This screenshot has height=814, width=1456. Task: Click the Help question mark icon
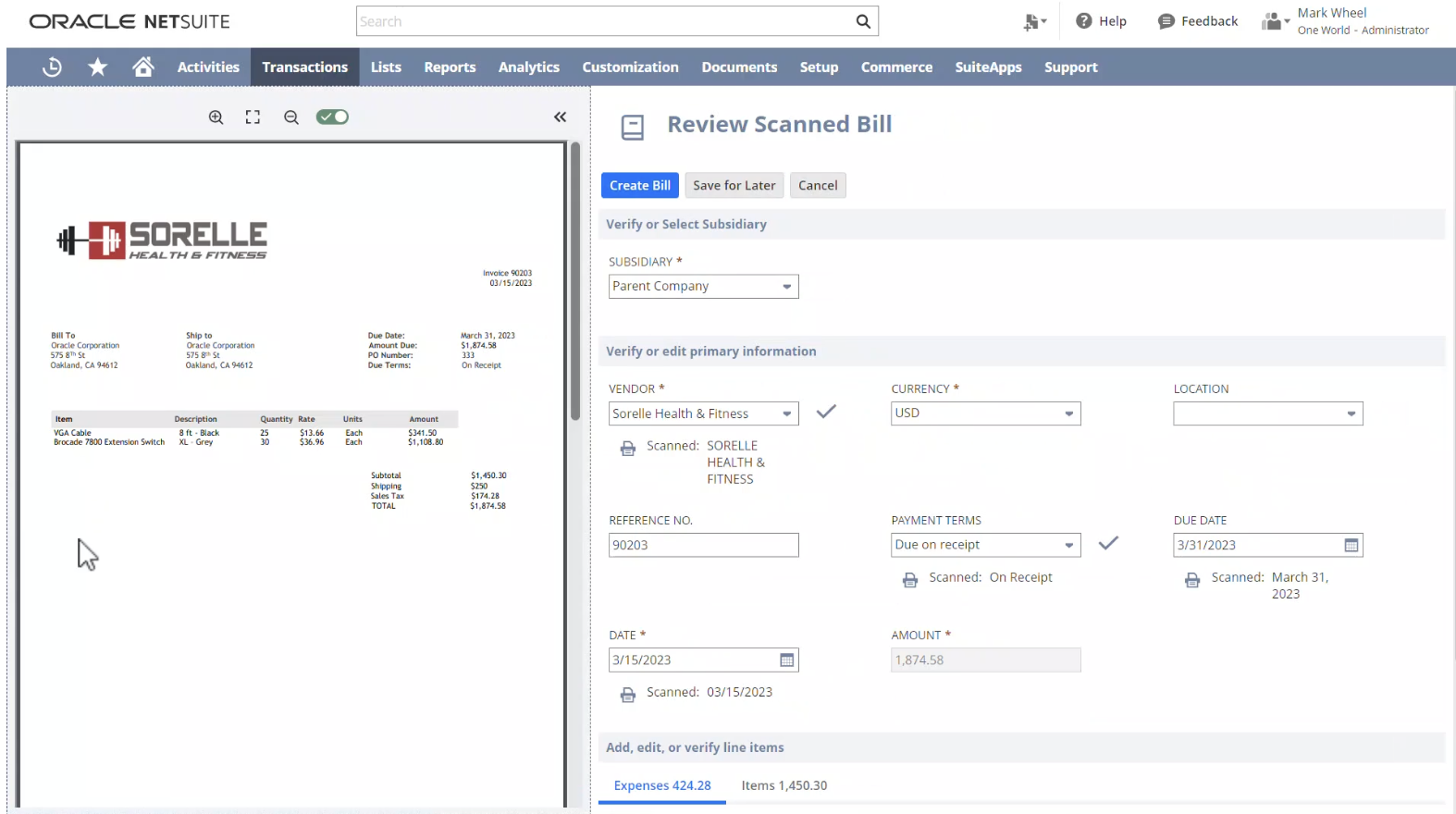(1083, 21)
